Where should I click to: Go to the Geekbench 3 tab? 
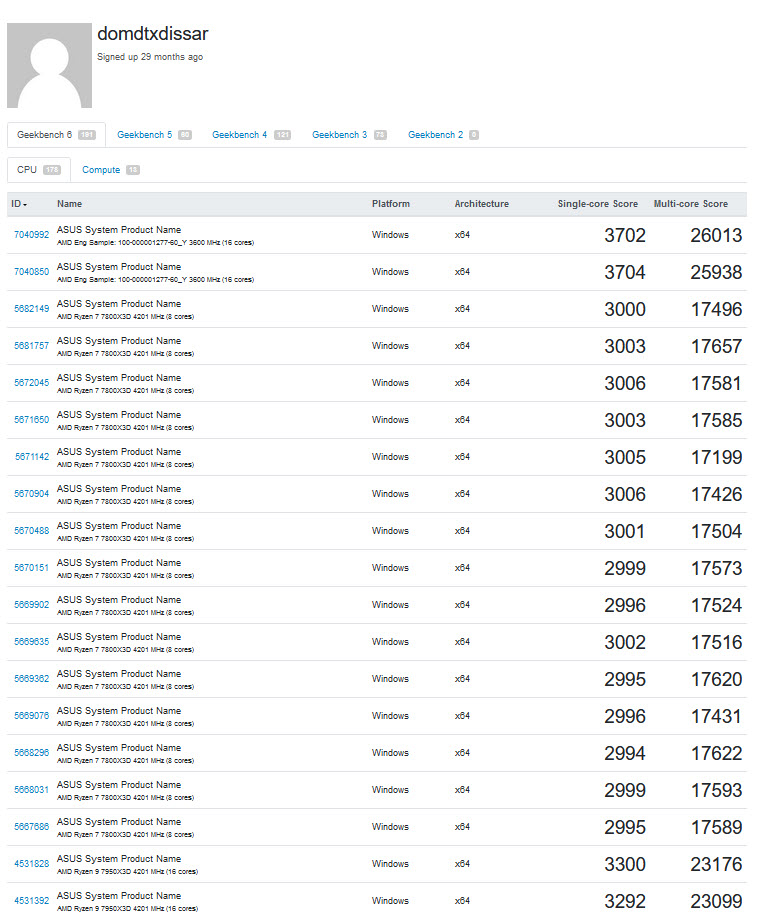coord(349,135)
